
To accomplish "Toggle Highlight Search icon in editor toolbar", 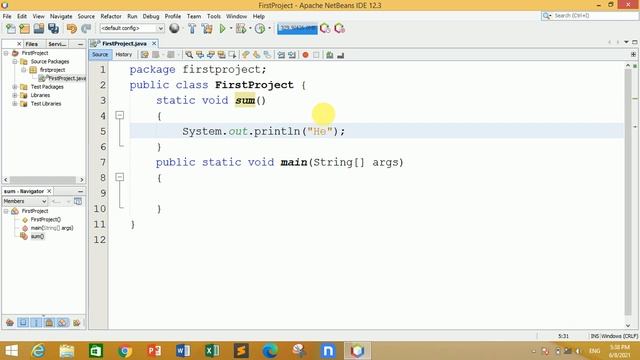I will (x=221, y=55).
